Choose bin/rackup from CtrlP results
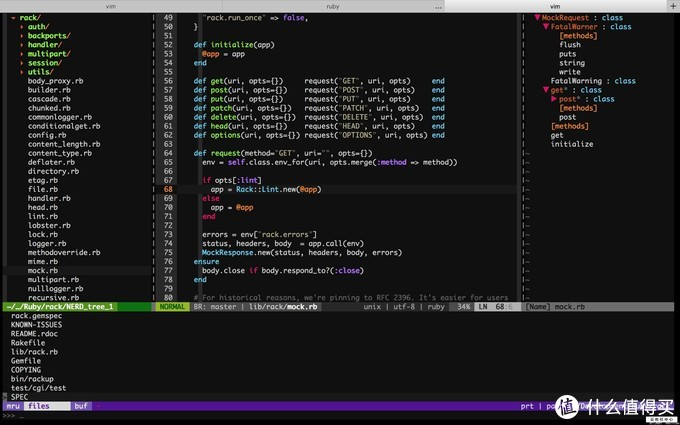This screenshot has width=680, height=425. 32,379
